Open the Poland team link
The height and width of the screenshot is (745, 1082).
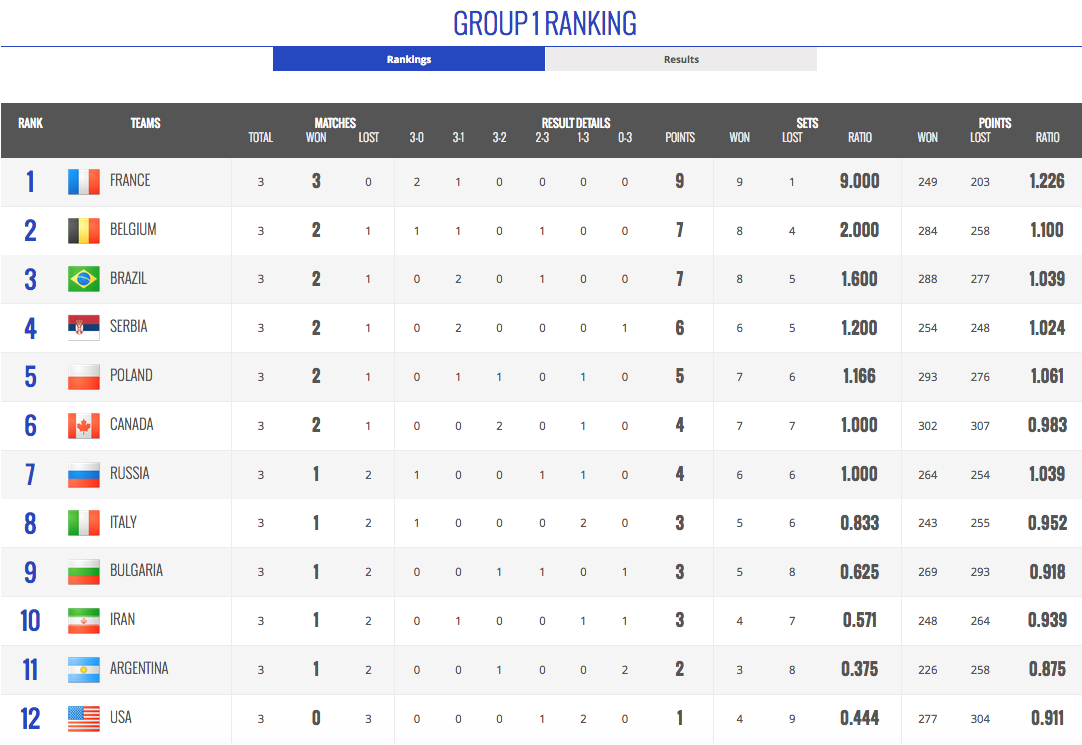point(131,376)
